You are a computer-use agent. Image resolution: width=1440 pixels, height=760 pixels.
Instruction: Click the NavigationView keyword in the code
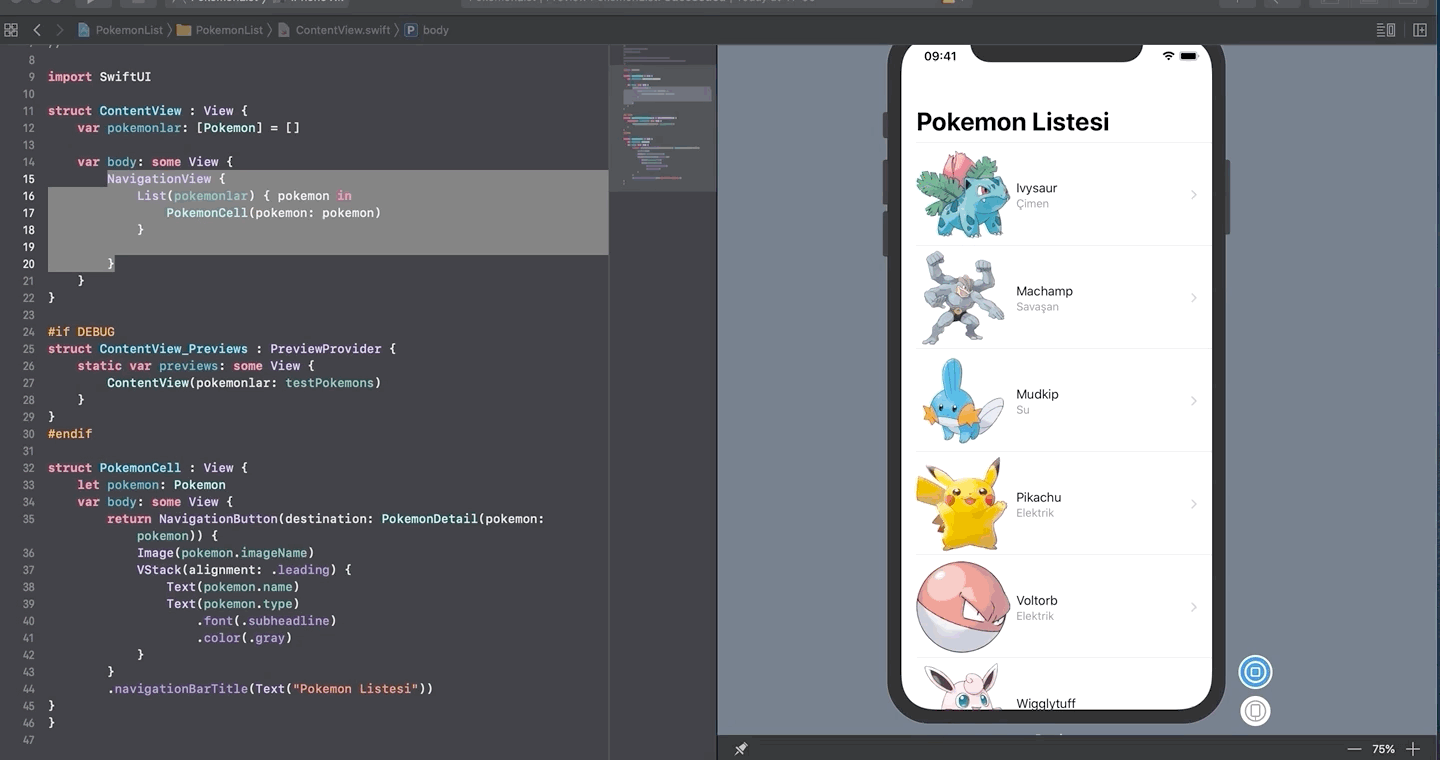tap(159, 179)
